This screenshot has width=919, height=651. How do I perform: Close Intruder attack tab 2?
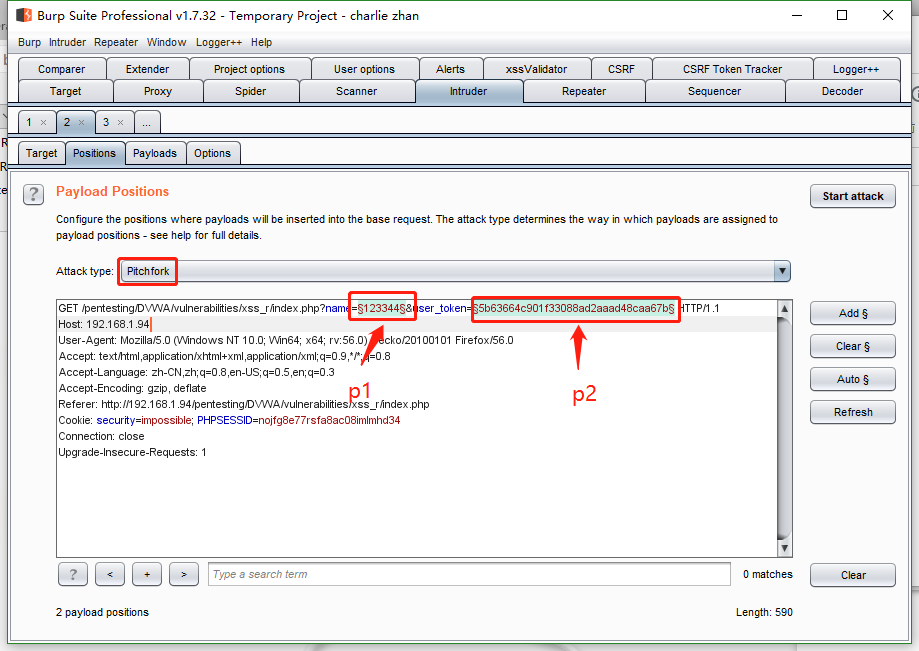pos(81,122)
